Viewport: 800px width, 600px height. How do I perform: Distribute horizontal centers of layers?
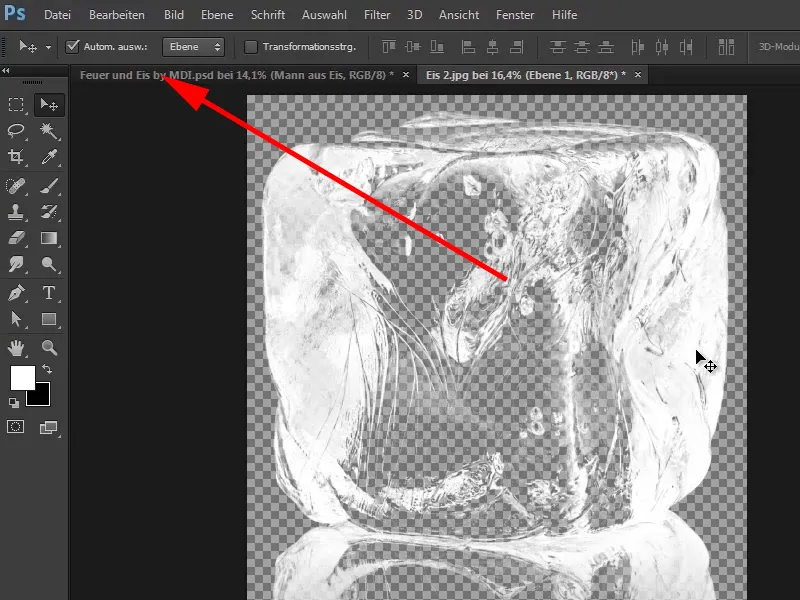point(662,47)
